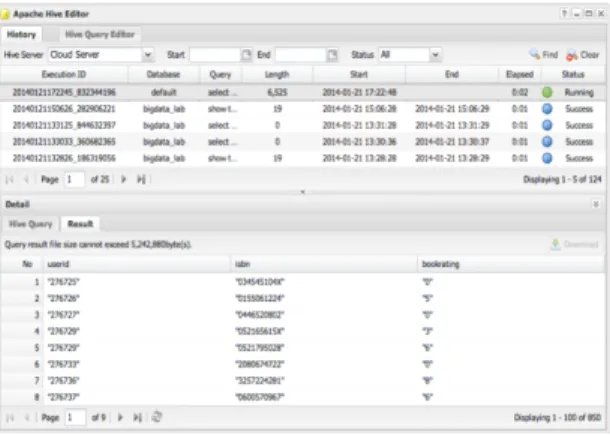This screenshot has width=610, height=435.
Task: Go to first page of history list
Action: pyautogui.click(x=10, y=179)
